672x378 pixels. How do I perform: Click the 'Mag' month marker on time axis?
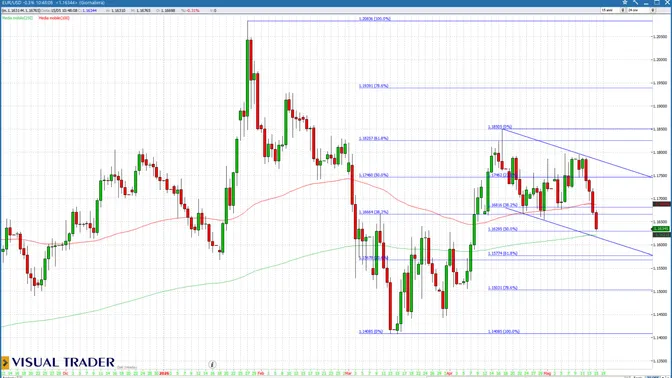547,373
